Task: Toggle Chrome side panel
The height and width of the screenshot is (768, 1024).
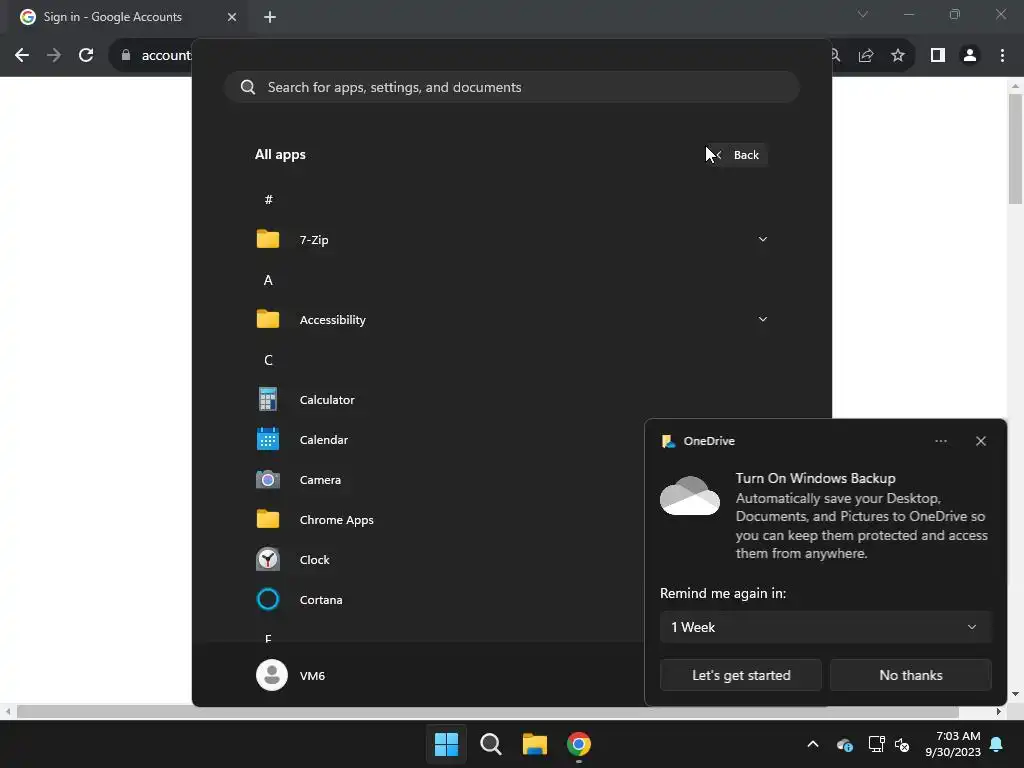Action: tap(938, 55)
